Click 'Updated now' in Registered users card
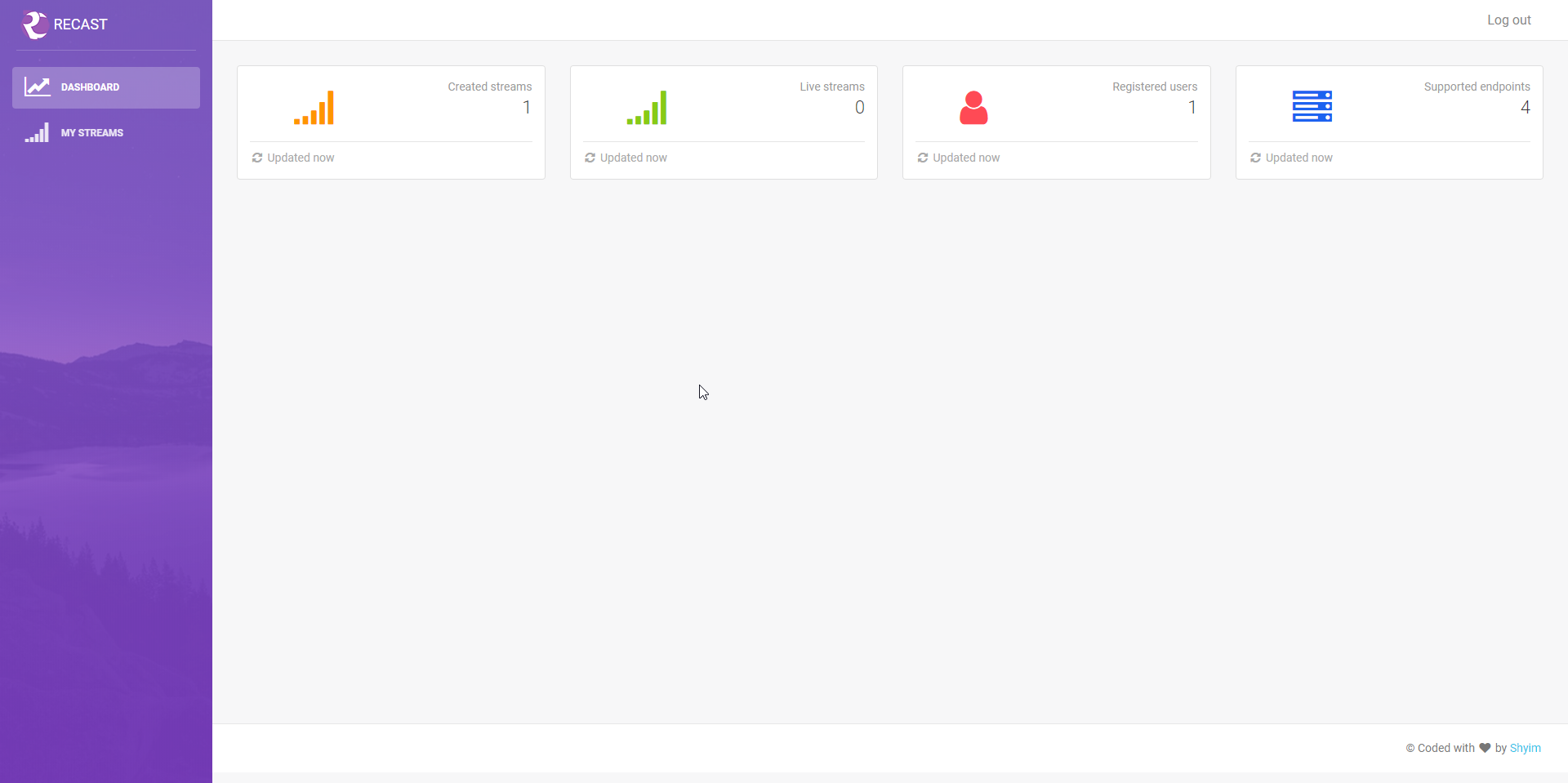Screen dimensions: 1568x783 (966, 158)
